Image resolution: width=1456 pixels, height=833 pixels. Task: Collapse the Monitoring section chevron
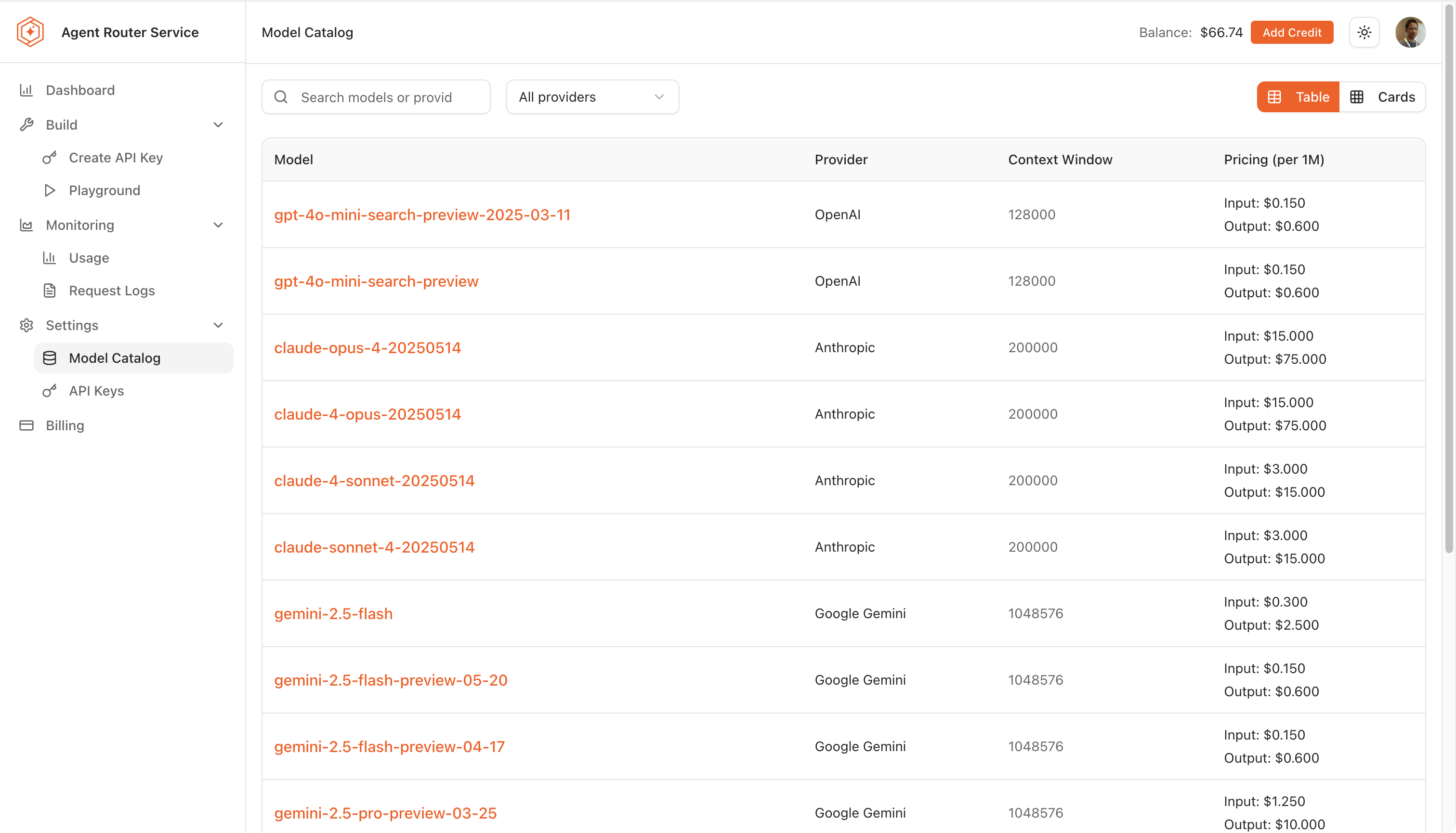point(218,225)
